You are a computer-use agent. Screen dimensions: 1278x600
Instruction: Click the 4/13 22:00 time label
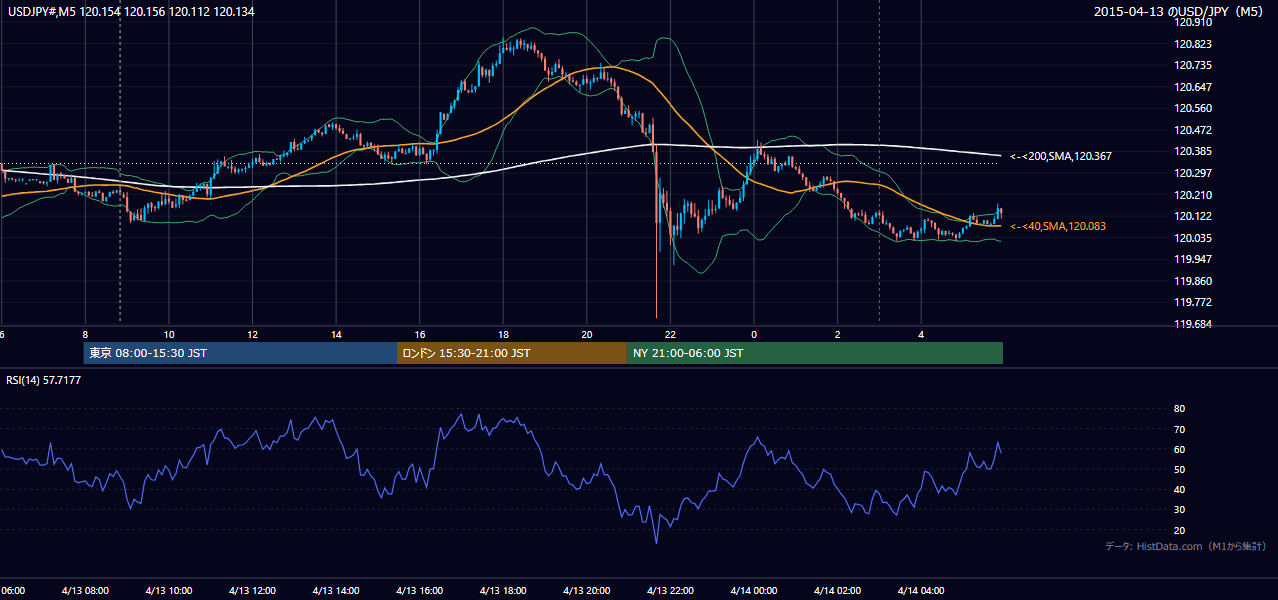coord(670,591)
